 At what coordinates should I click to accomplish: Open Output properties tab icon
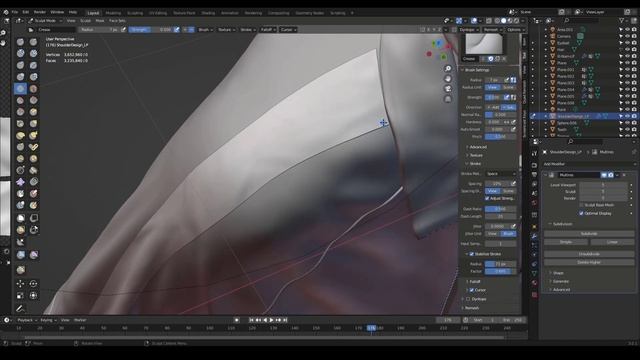(x=534, y=175)
